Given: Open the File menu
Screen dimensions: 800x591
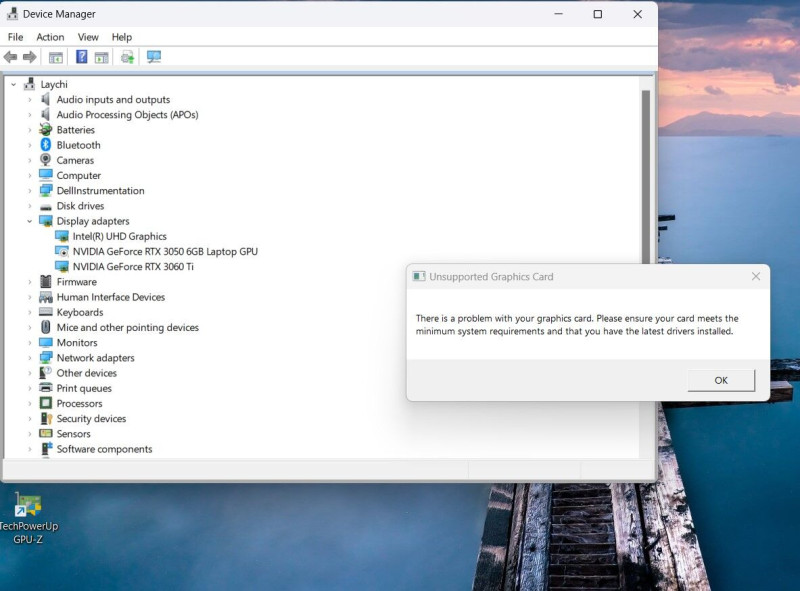Looking at the screenshot, I should [15, 37].
